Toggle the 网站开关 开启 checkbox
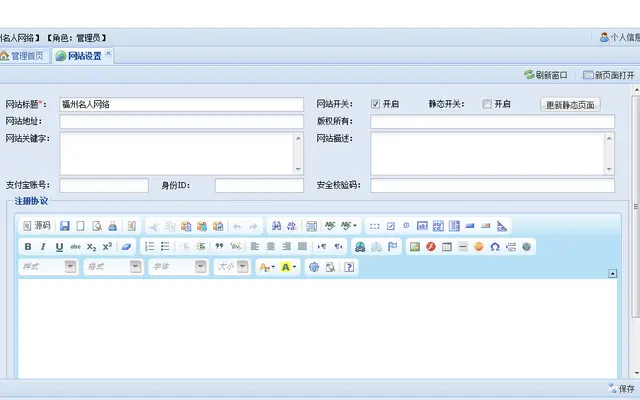The image size is (640, 400). 376,104
